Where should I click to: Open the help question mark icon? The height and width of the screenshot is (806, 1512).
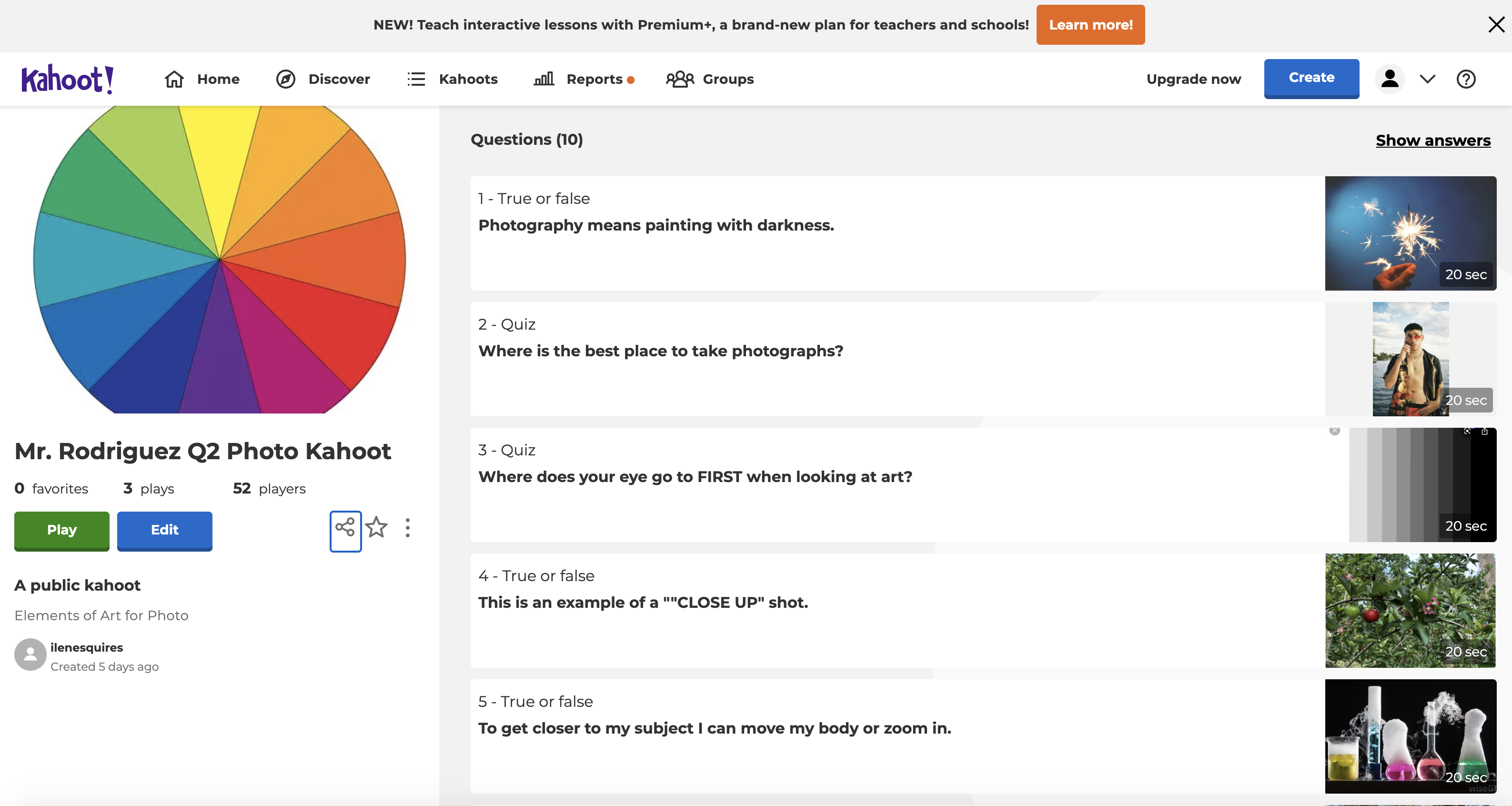(1466, 79)
